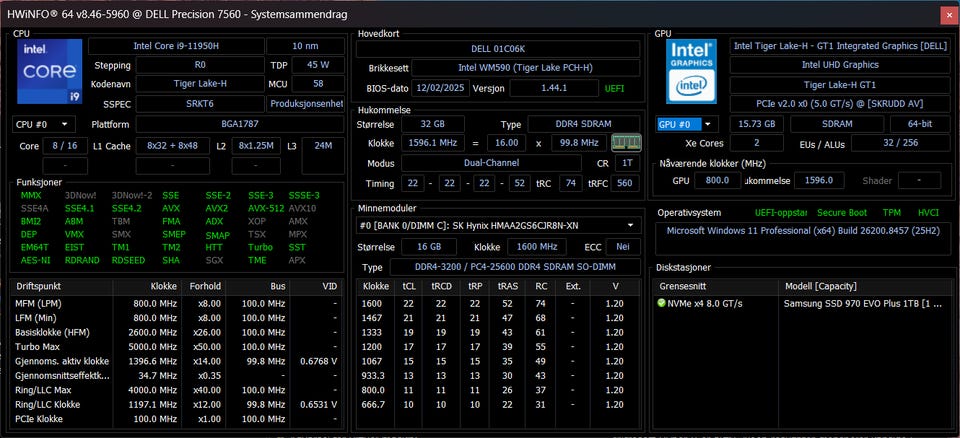
Task: Open the CPU #0 selector dropdown
Action: click(43, 124)
